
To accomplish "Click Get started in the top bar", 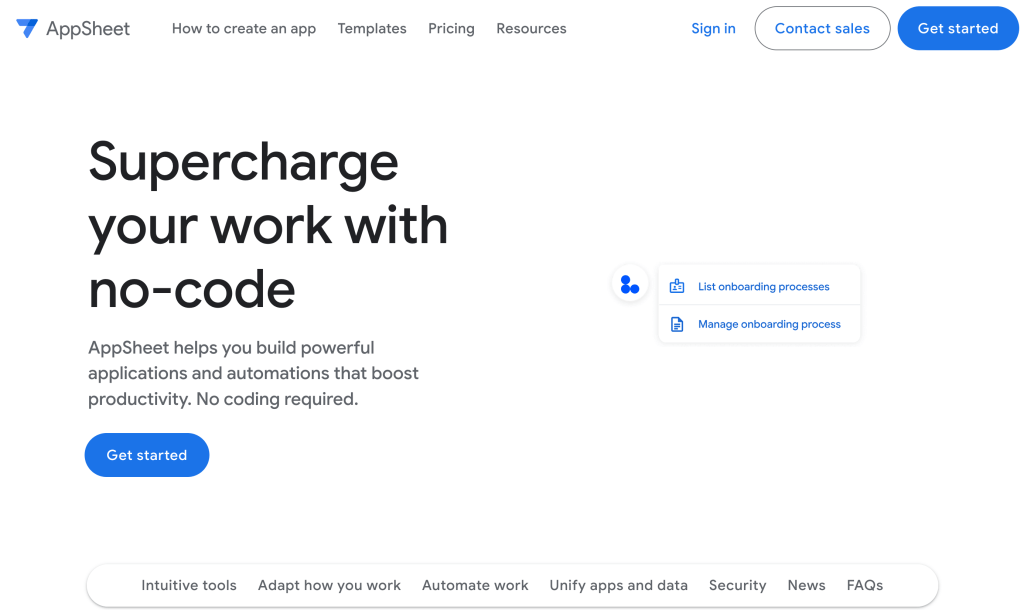I will point(957,28).
